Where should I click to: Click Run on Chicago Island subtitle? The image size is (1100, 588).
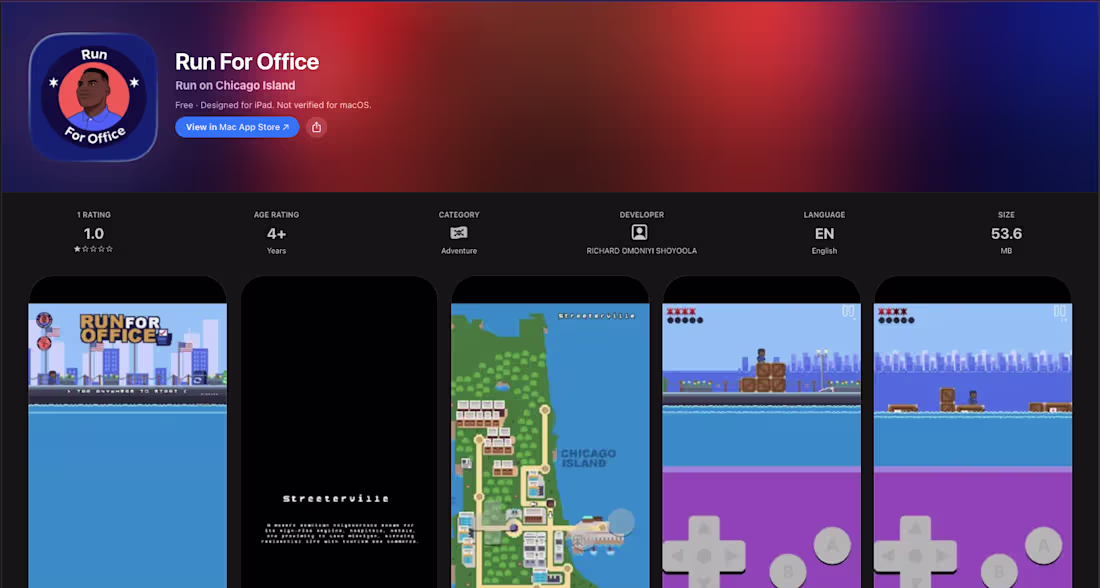(x=235, y=86)
